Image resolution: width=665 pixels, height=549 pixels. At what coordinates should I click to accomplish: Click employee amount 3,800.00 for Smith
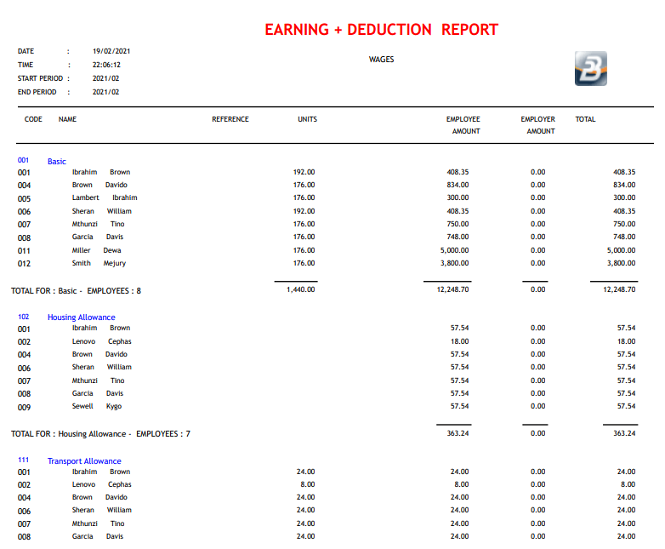(x=455, y=263)
